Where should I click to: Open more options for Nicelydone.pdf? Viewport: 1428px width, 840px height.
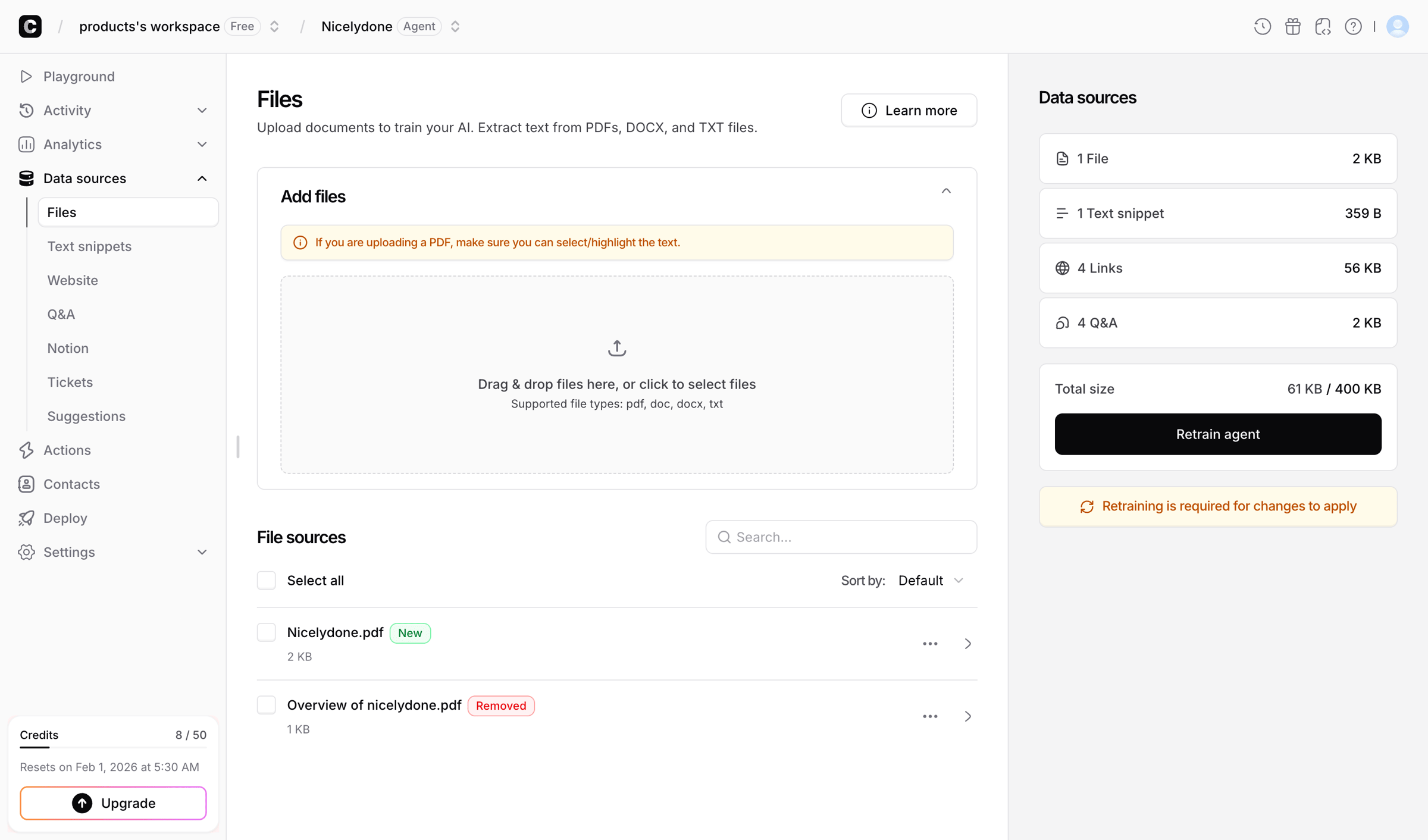click(930, 644)
